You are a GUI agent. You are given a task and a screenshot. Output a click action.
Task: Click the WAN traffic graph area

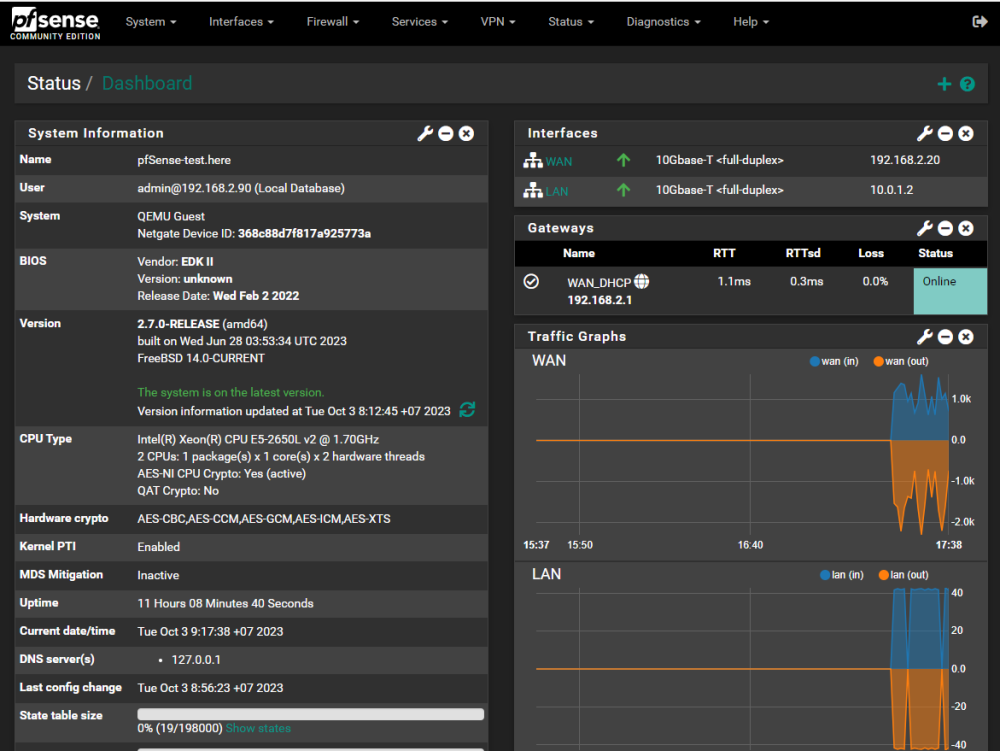(743, 455)
